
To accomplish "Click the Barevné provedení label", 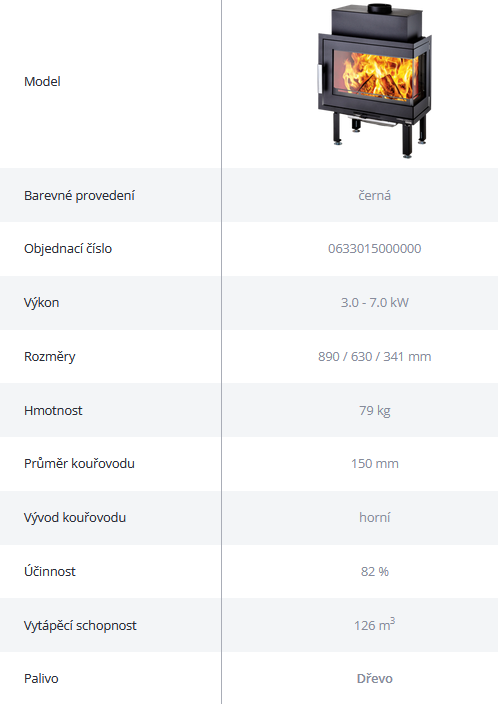I will click(x=79, y=196).
